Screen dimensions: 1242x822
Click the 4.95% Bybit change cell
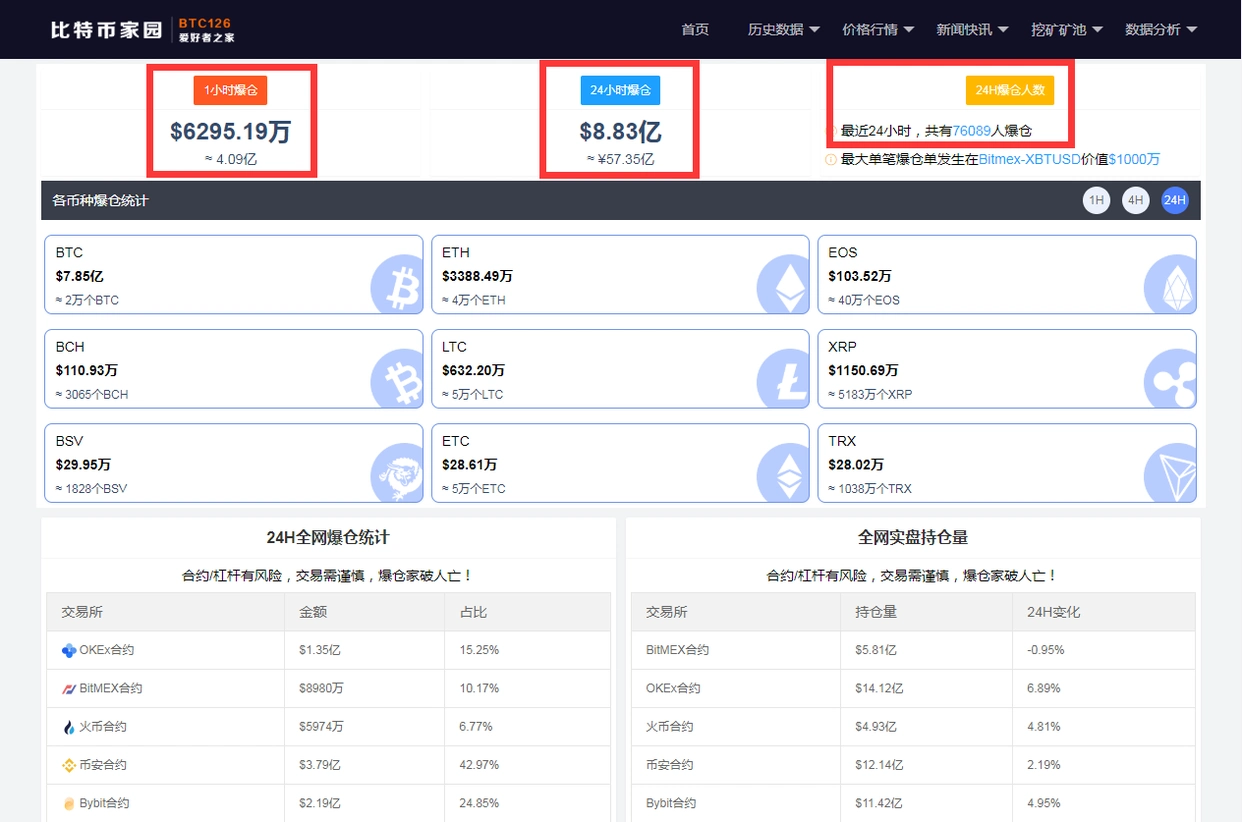click(1104, 803)
